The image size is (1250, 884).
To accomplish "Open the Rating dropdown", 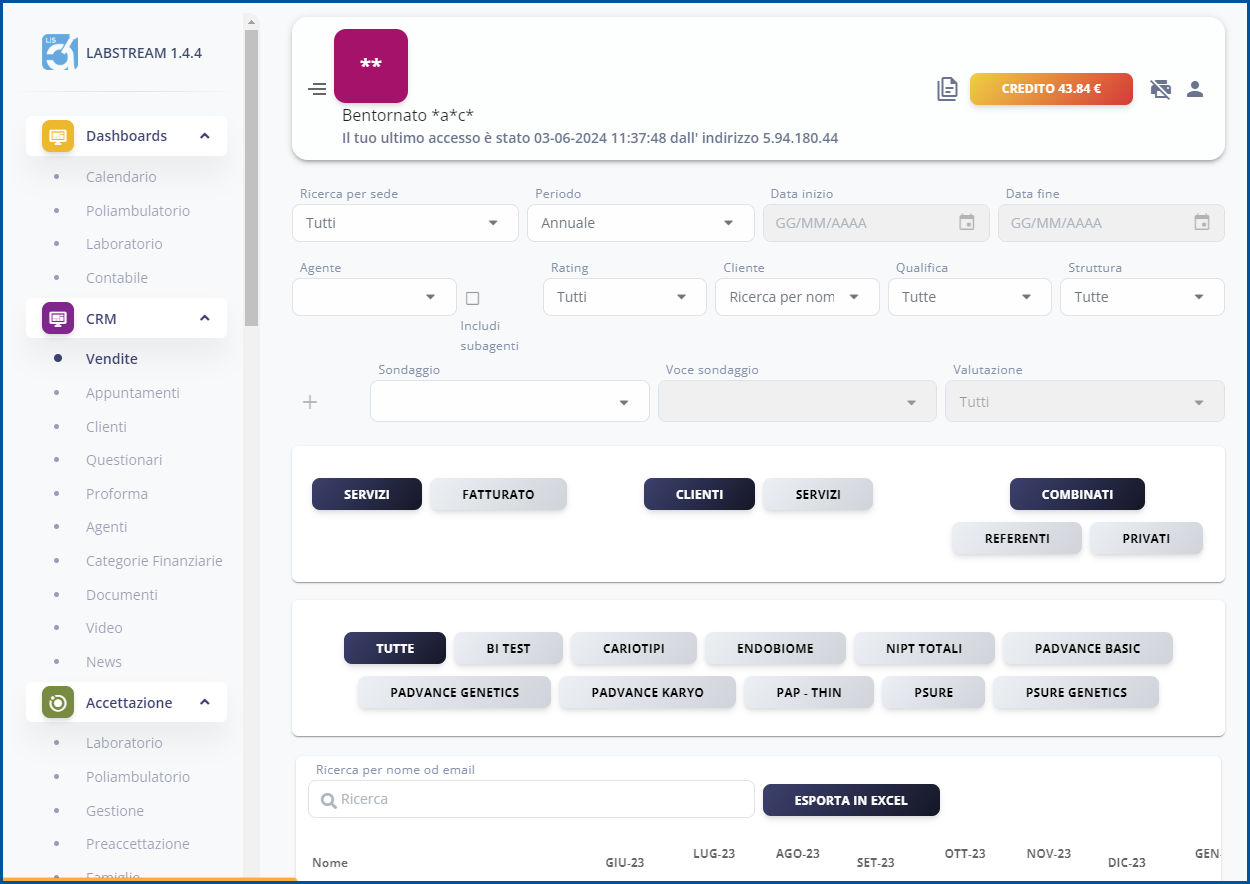I will coord(624,297).
